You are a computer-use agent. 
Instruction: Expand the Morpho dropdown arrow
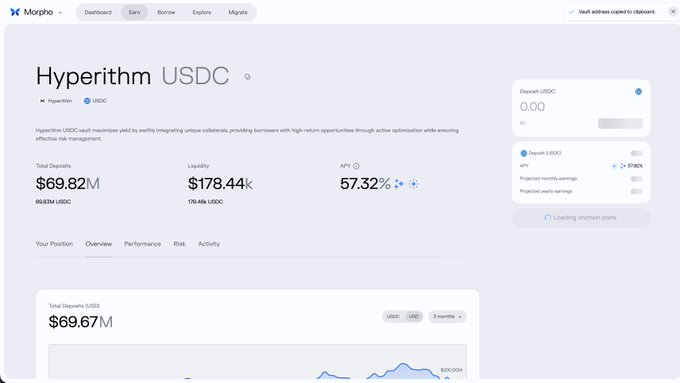click(60, 13)
